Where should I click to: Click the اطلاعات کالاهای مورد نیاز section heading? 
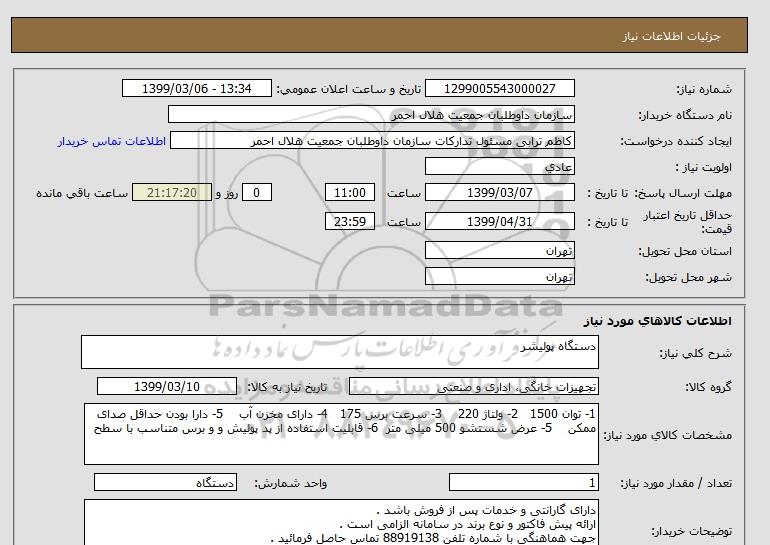click(658, 321)
